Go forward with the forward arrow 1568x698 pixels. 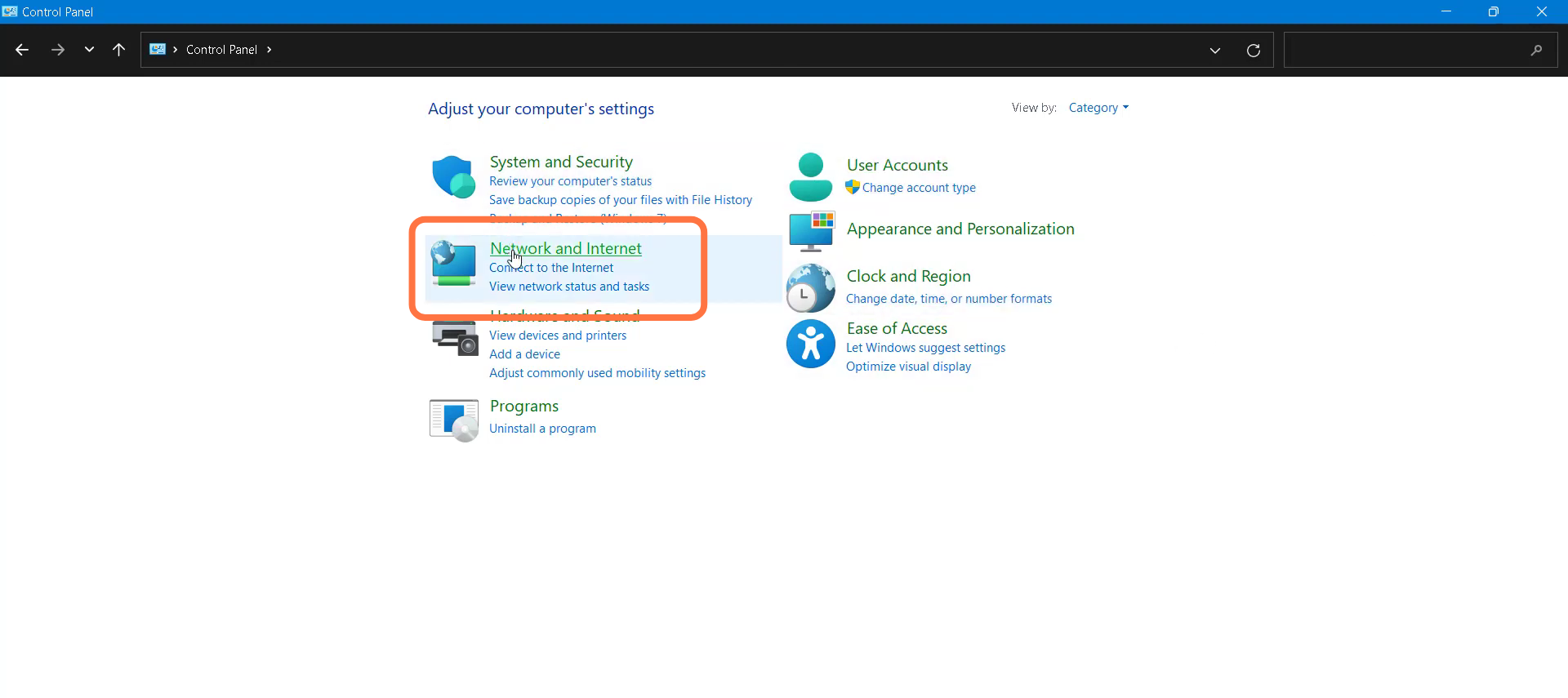pos(57,50)
